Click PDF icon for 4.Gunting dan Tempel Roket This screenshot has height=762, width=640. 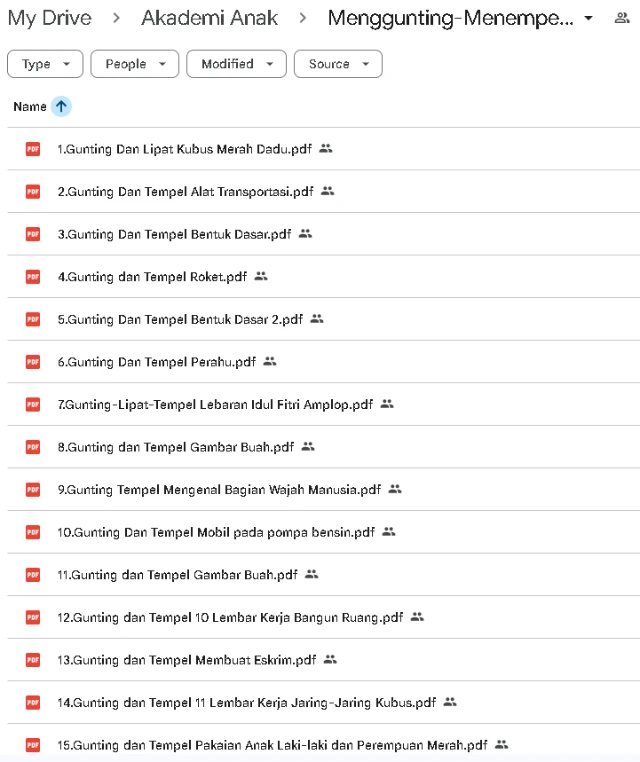pos(33,277)
